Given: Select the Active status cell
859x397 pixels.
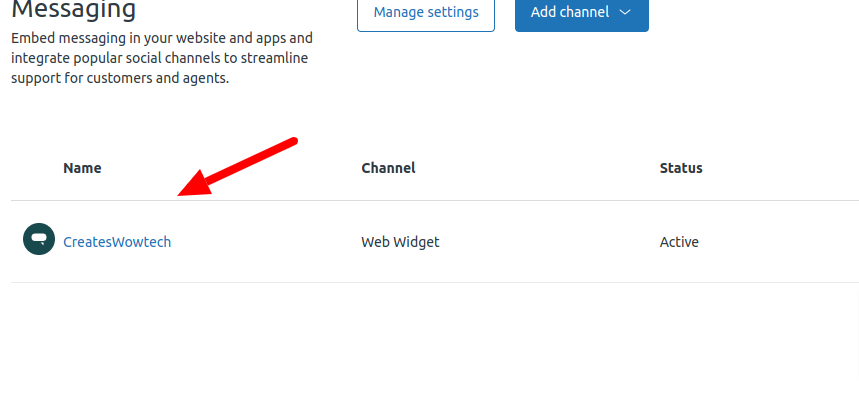Looking at the screenshot, I should point(679,241).
